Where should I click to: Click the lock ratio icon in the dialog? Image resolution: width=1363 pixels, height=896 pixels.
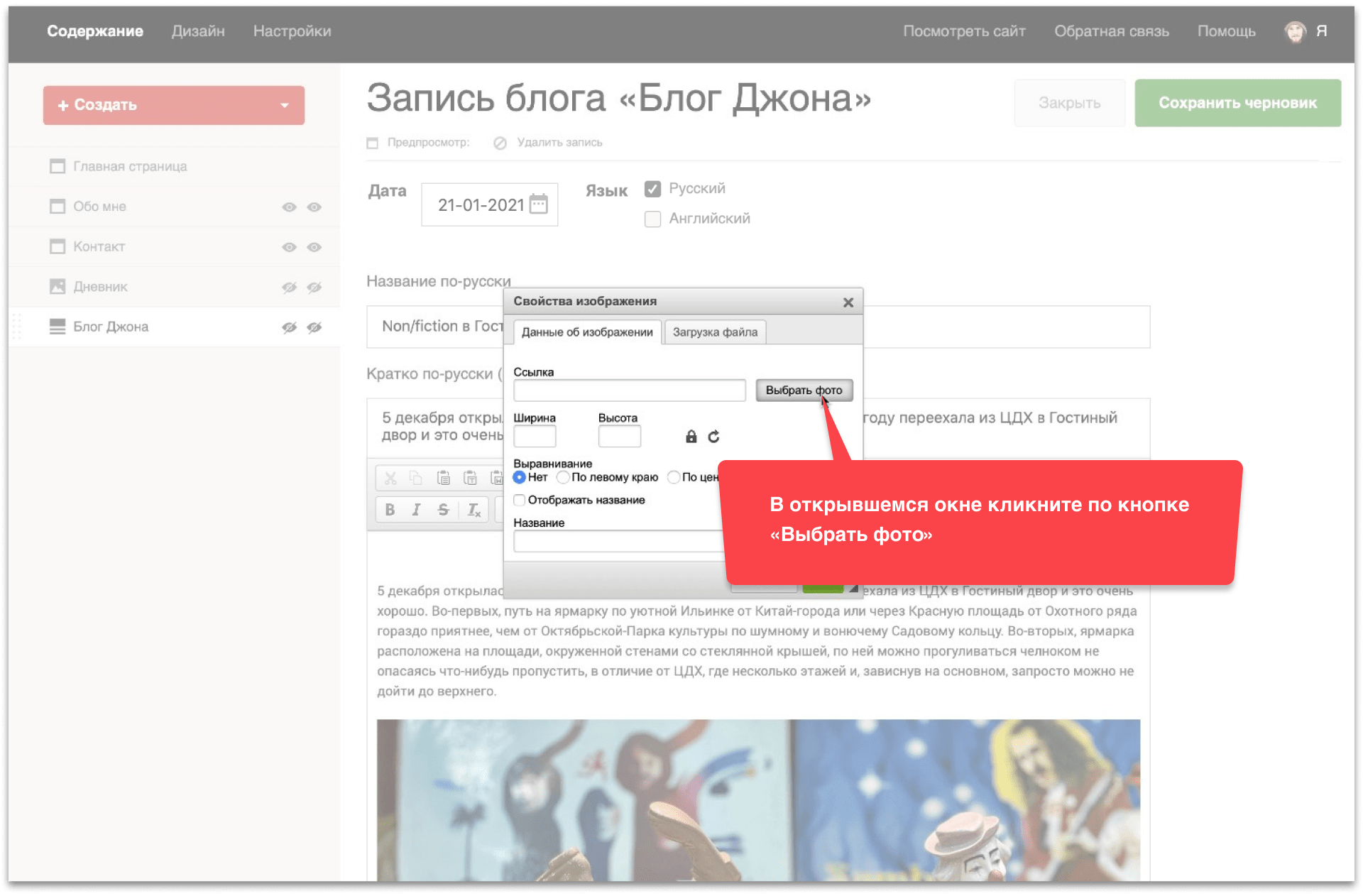coord(691,437)
